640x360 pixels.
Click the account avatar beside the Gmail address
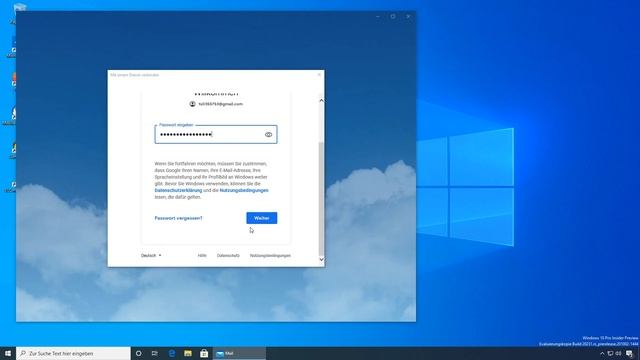pos(192,104)
